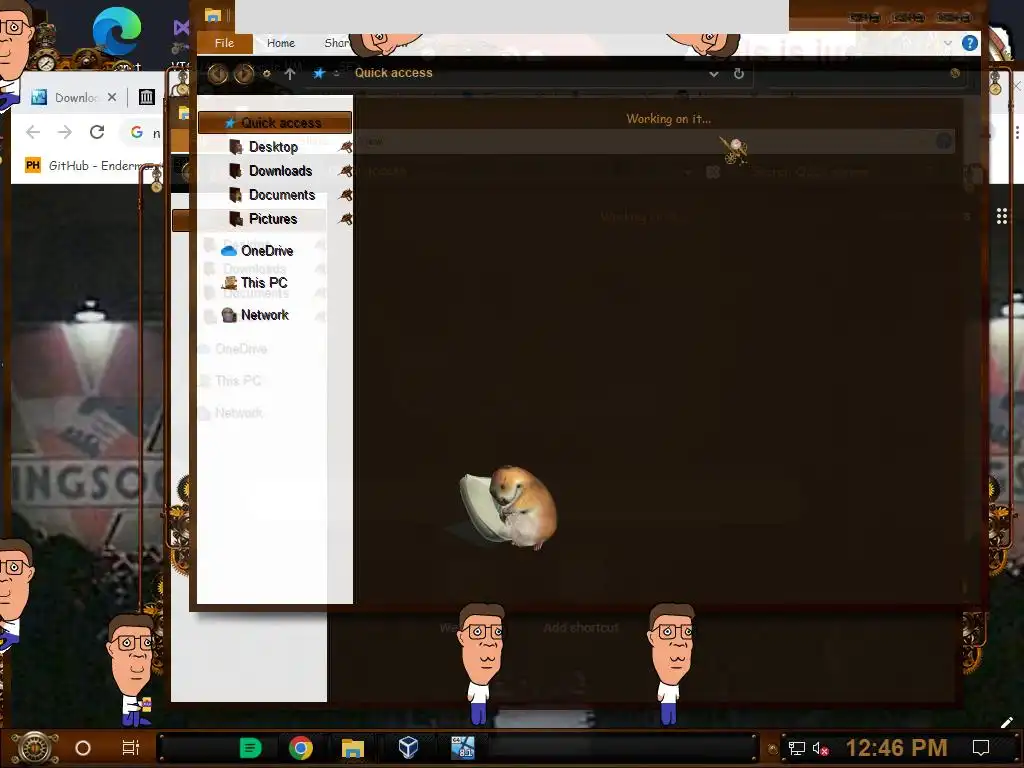Click Chrome's back arrow button
1024x768 pixels.
click(33, 133)
